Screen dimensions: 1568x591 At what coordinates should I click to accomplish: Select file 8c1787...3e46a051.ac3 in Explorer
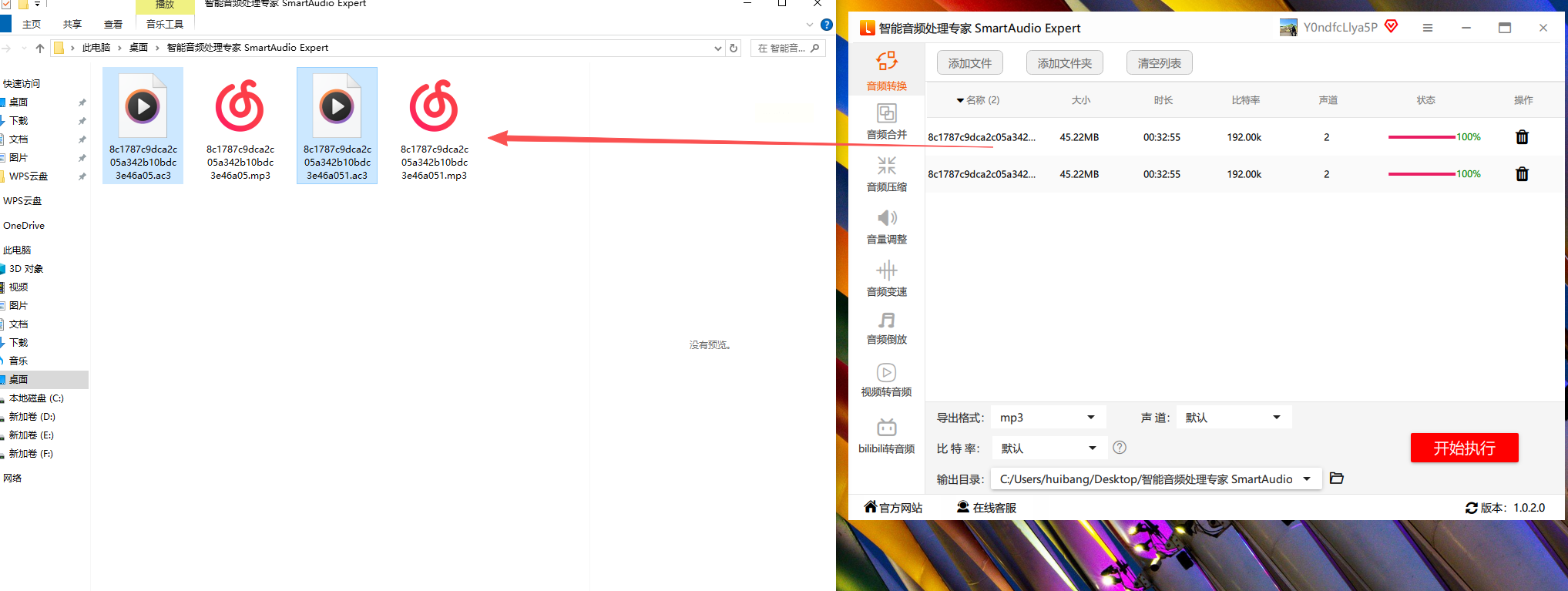(x=337, y=126)
